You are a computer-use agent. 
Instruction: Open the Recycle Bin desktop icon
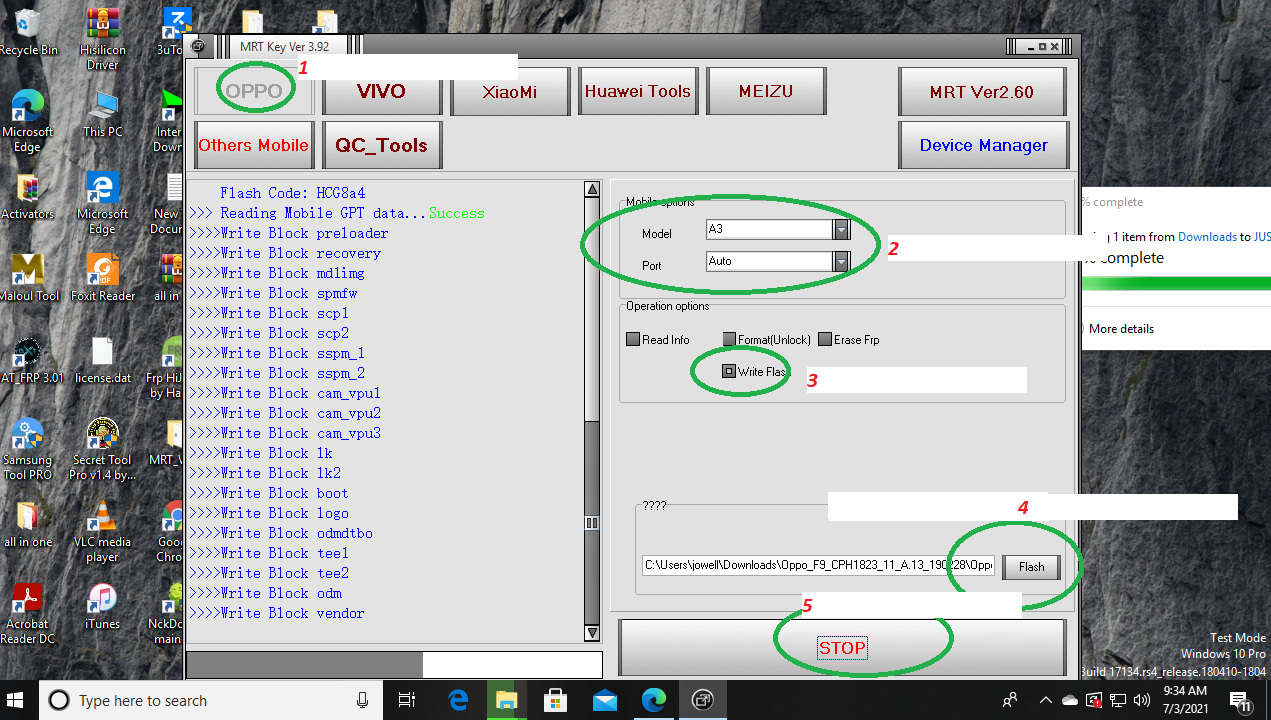pyautogui.click(x=28, y=31)
